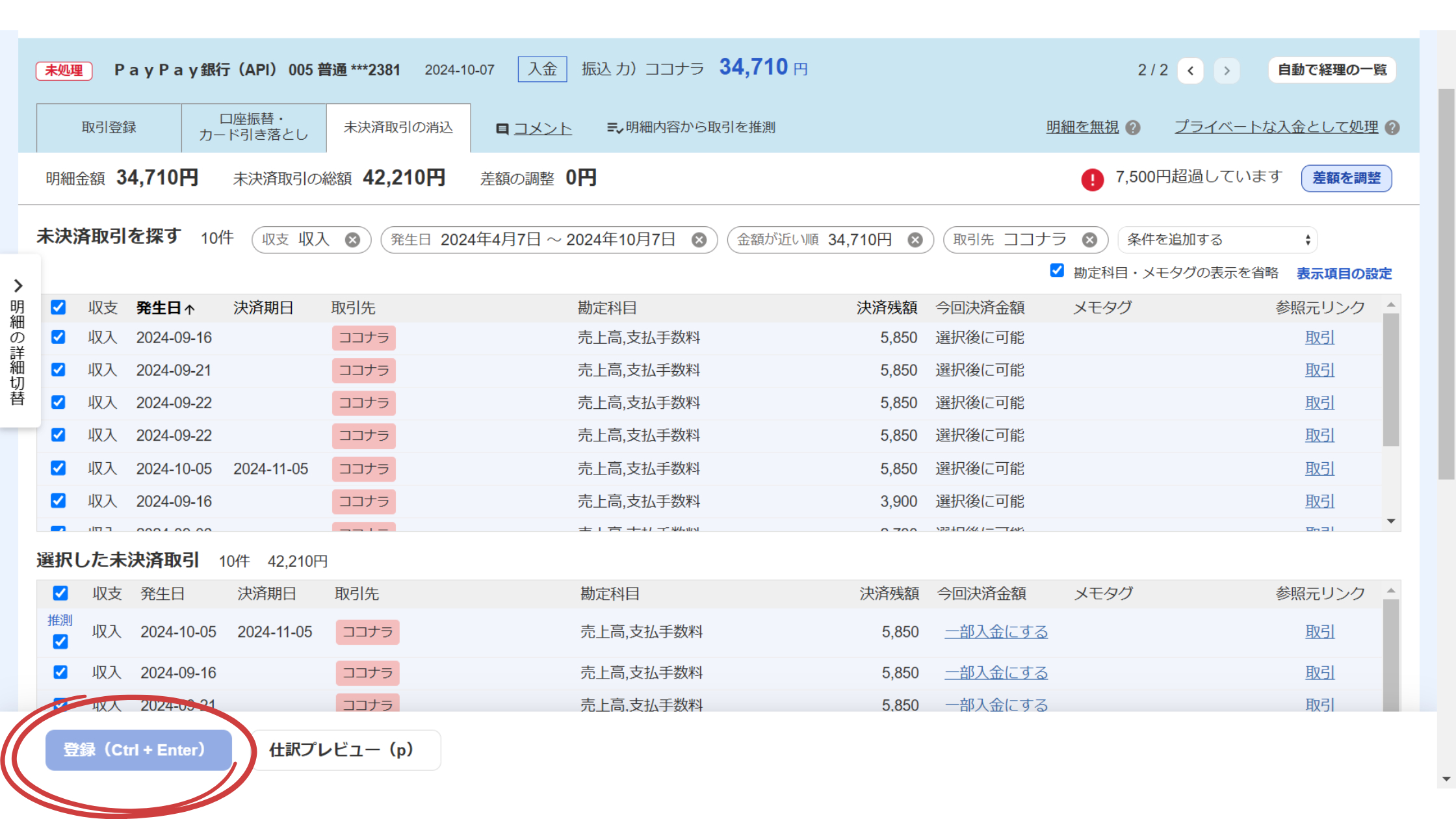Click 明細内容から取引を推測 icon
The image size is (1456, 819).
tap(614, 128)
